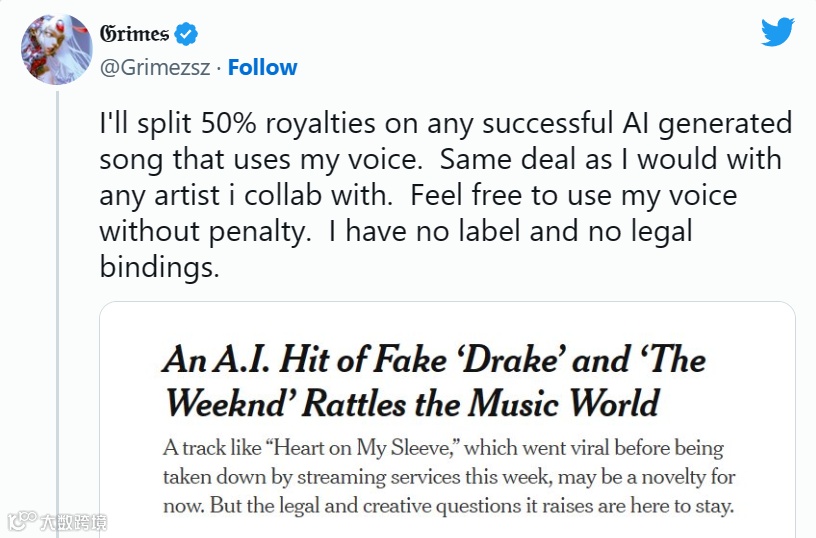This screenshot has height=538, width=816.
Task: Click "Rattles the Music World" headline text
Action: [x=481, y=403]
